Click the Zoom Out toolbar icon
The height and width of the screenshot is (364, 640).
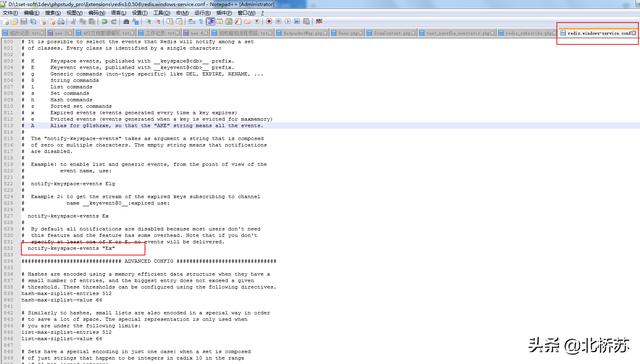point(158,22)
